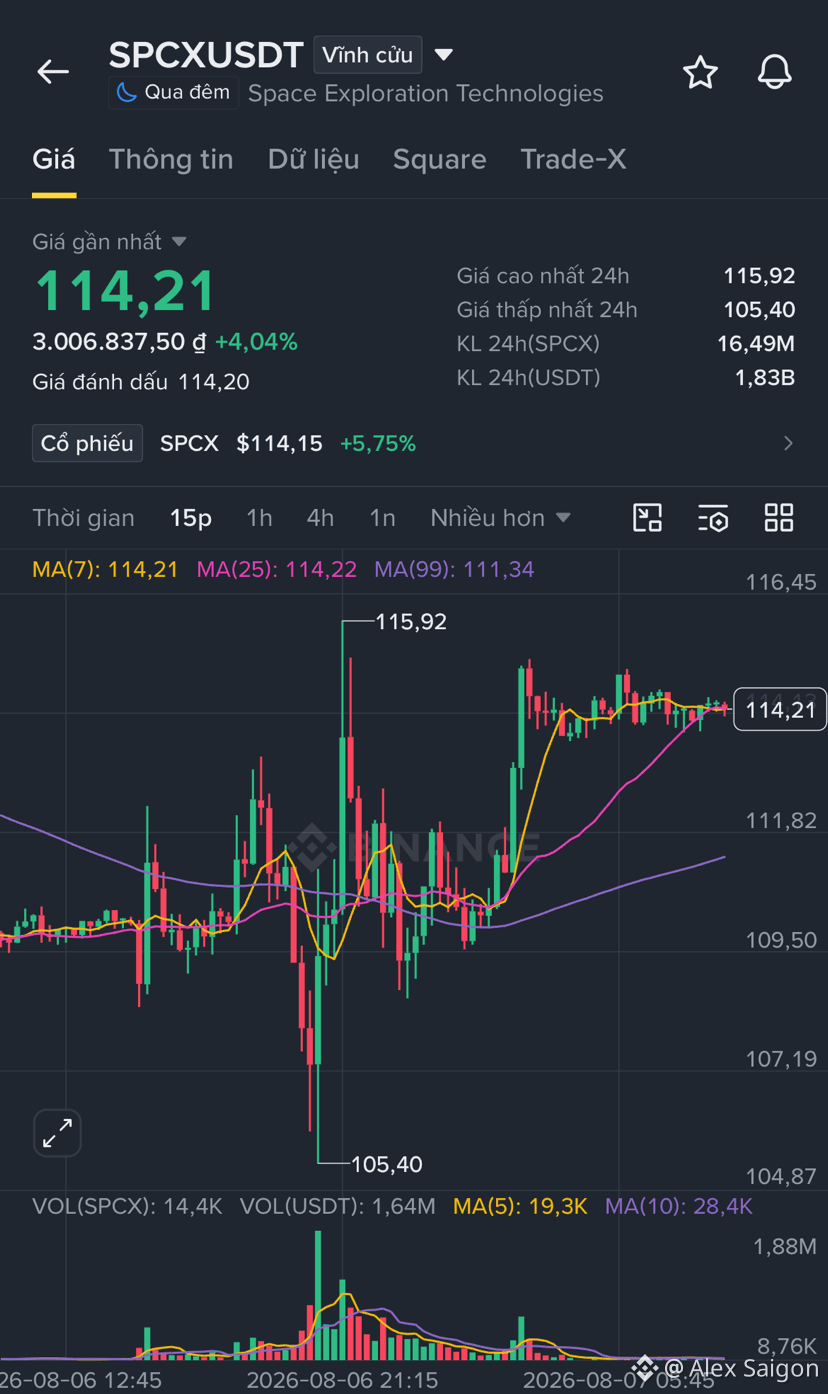
Task: Tap the large 114,21 last price
Action: [125, 291]
